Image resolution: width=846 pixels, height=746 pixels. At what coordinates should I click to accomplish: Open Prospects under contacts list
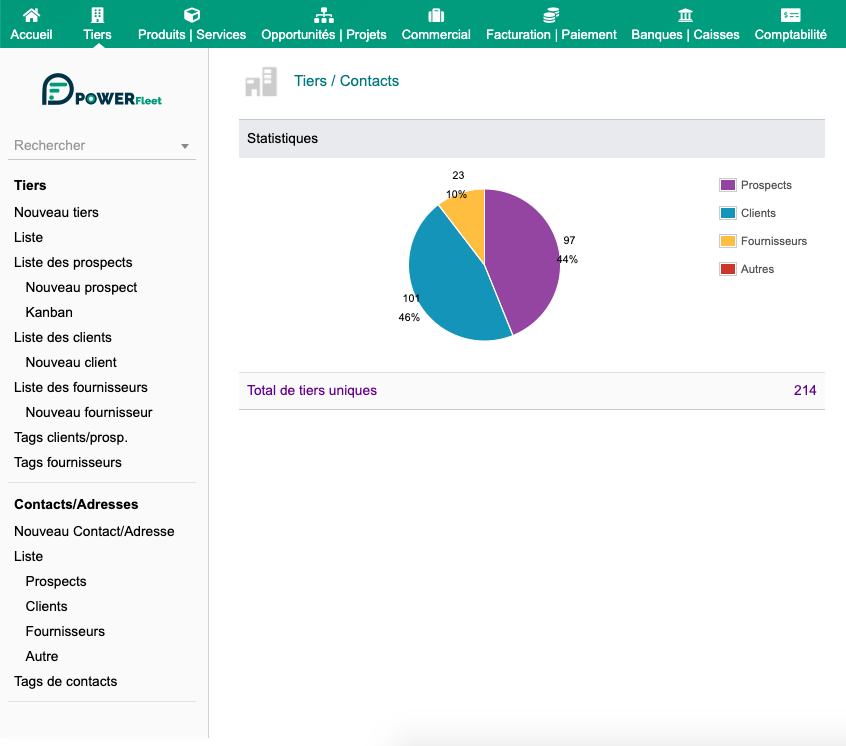coord(56,581)
